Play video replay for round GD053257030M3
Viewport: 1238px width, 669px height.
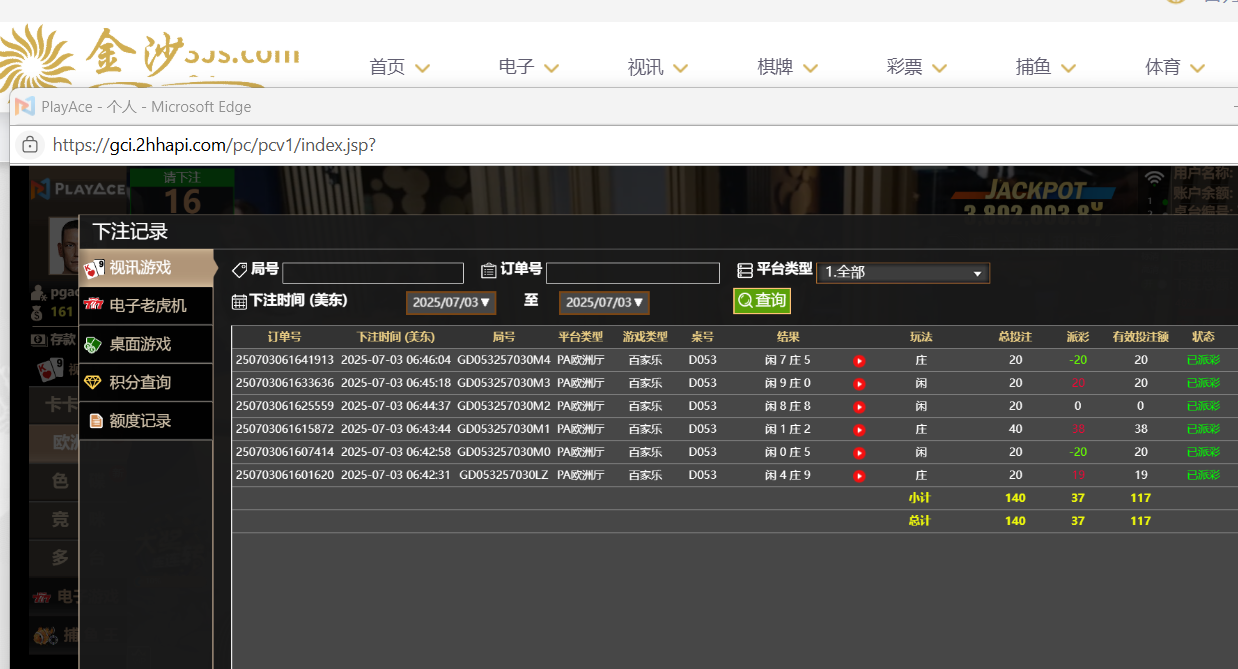858,384
